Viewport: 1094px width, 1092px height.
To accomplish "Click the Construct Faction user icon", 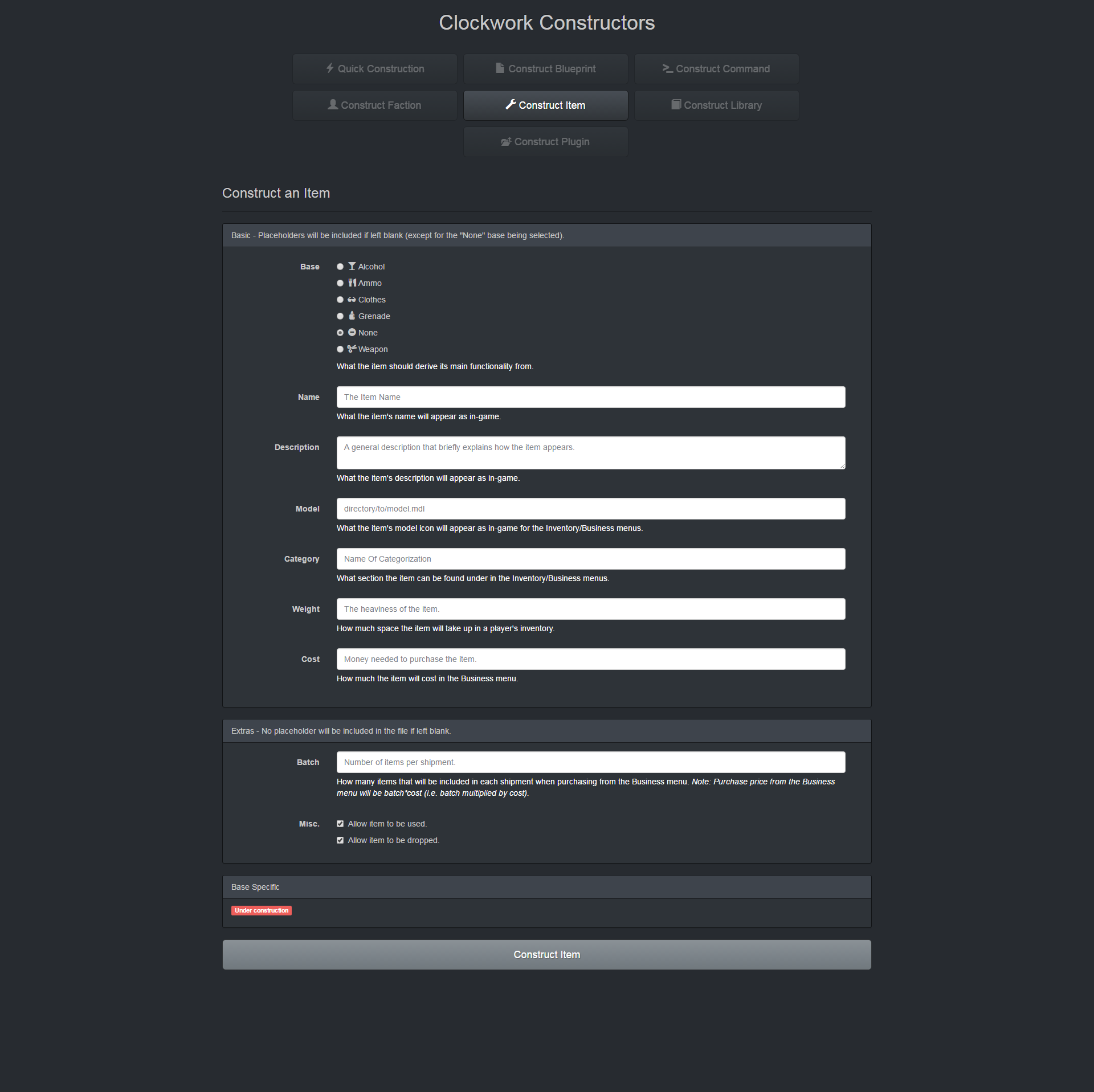I will click(x=333, y=105).
